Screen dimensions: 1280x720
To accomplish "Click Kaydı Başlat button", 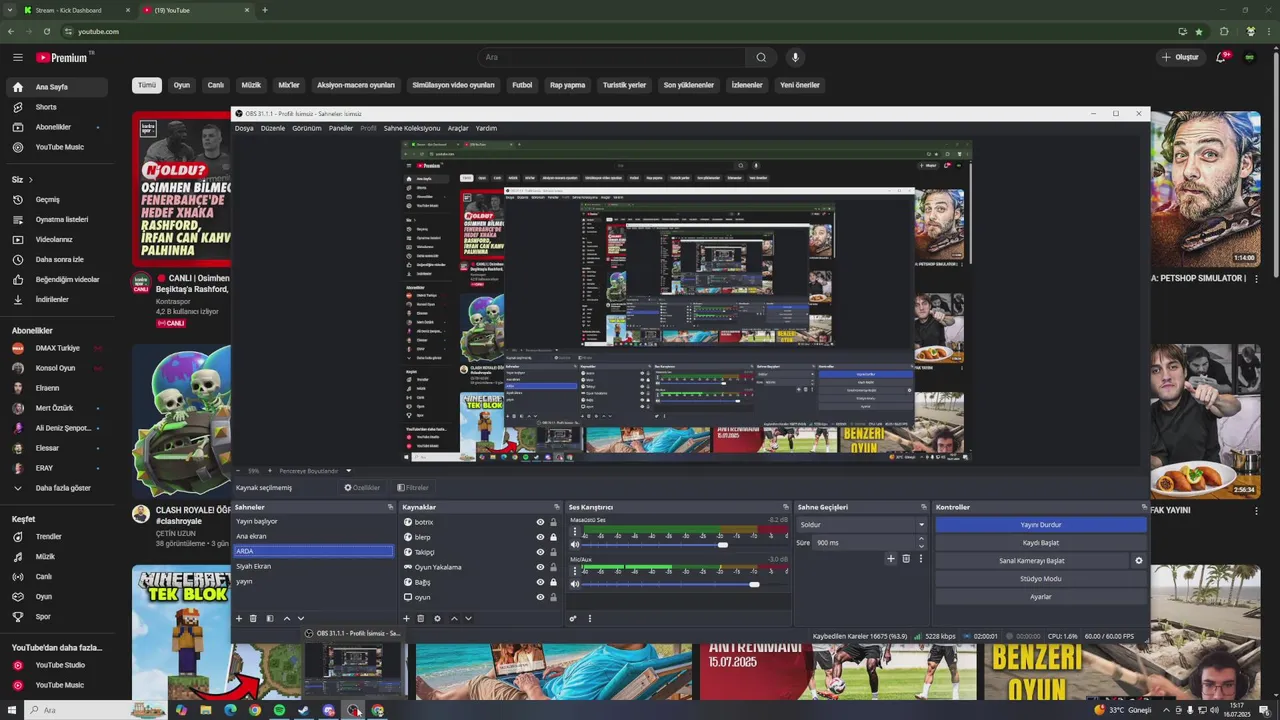I will click(1041, 543).
